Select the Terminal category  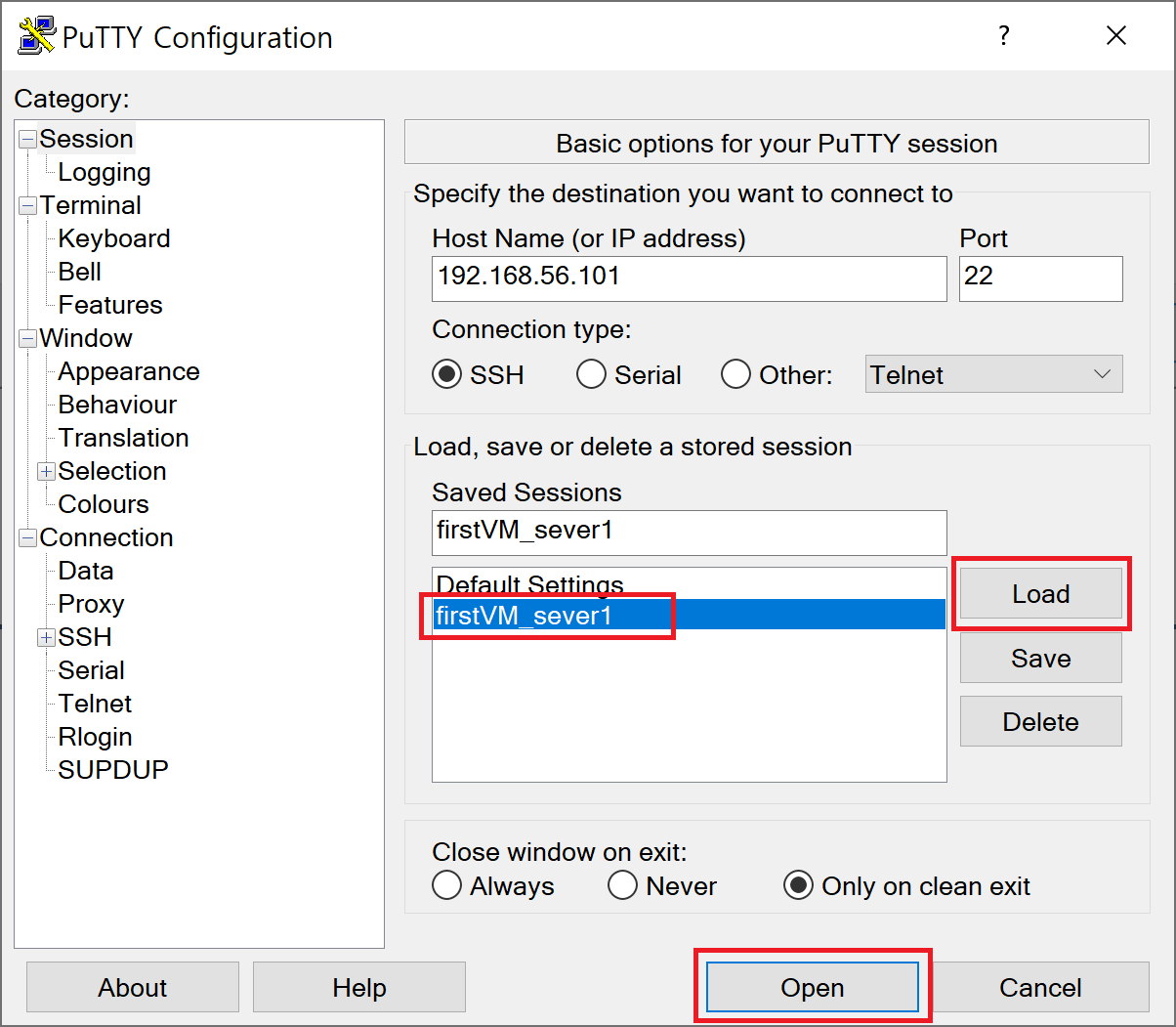[90, 205]
